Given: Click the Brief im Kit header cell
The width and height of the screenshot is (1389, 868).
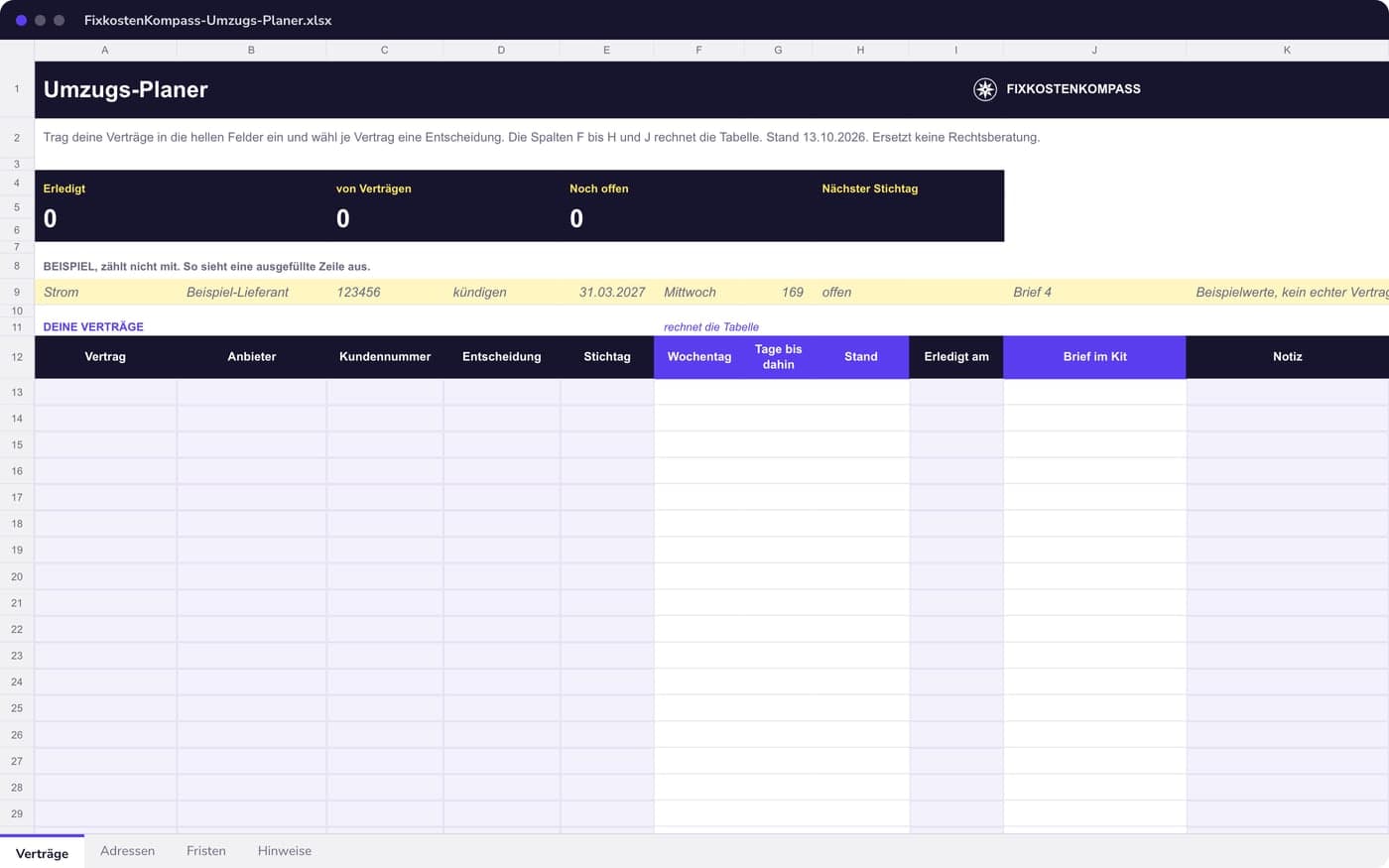Looking at the screenshot, I should coord(1095,357).
